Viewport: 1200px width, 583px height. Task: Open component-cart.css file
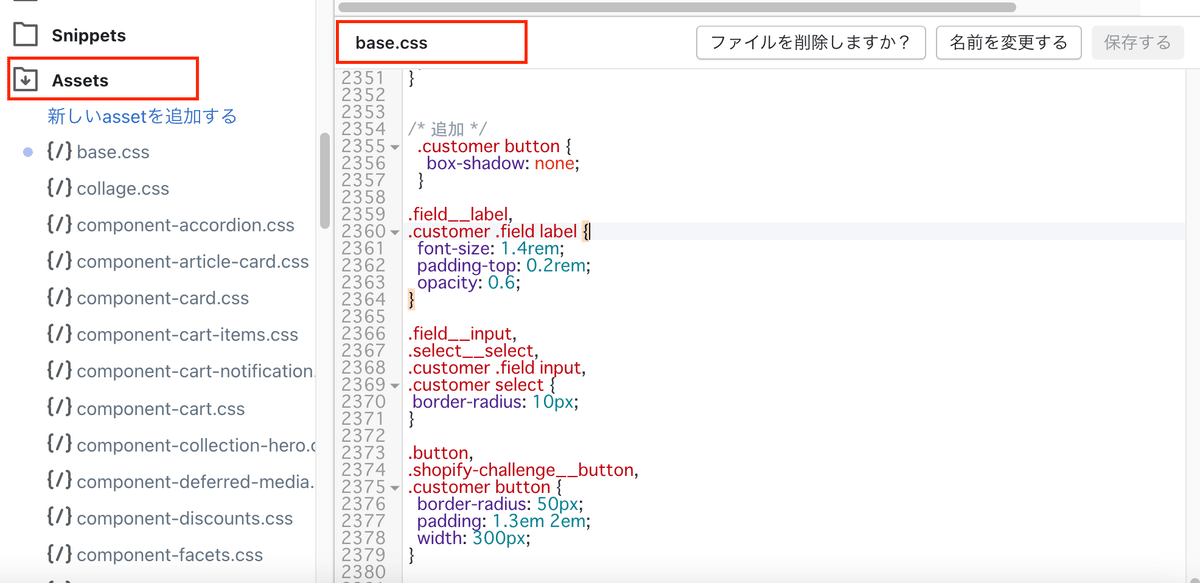point(160,408)
